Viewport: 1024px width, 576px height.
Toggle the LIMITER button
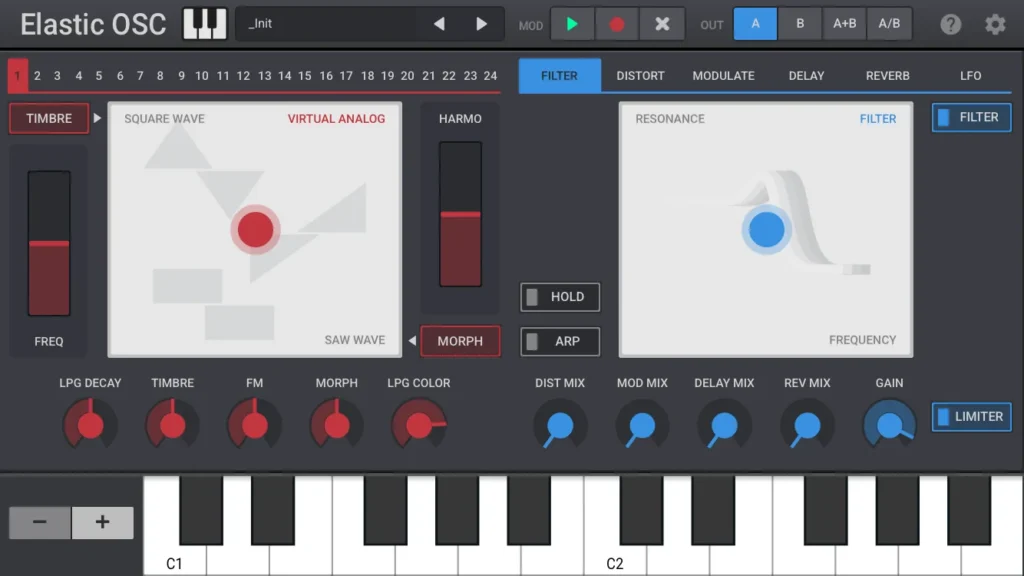tap(971, 417)
